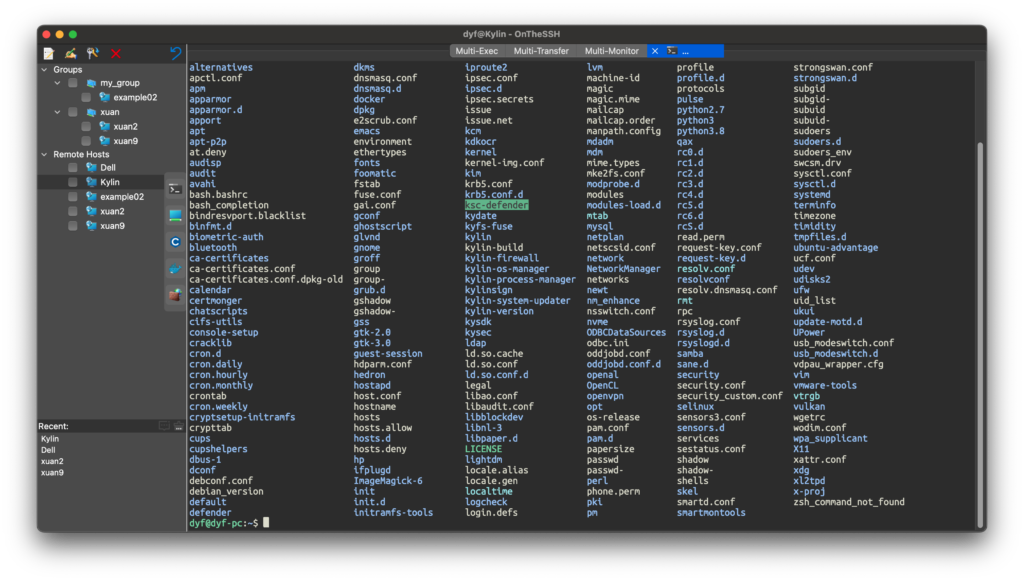The height and width of the screenshot is (581, 1024).
Task: Click the Docker whale icon in popup
Action: (175, 268)
